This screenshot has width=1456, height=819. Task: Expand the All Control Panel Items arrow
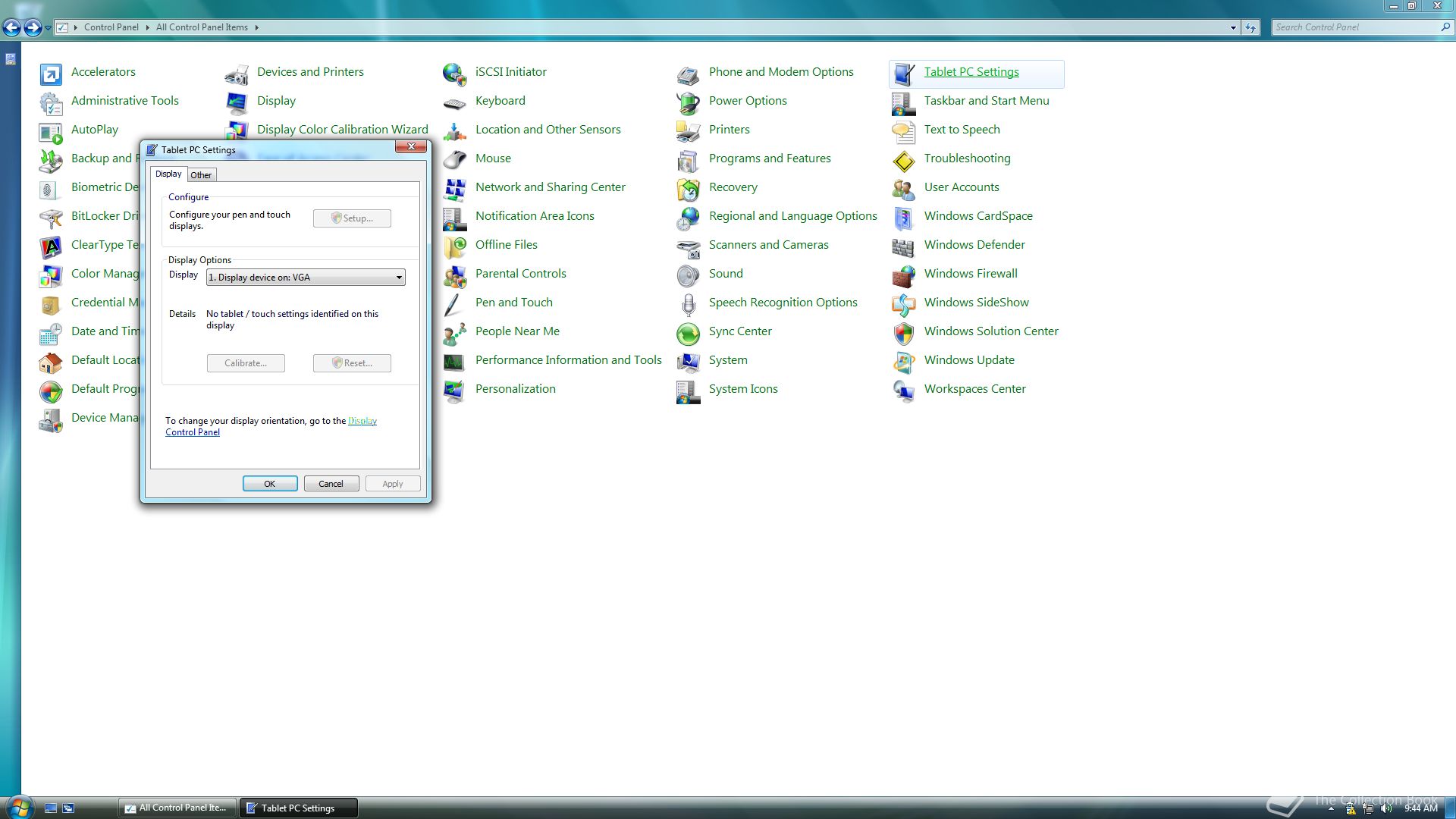pos(256,27)
